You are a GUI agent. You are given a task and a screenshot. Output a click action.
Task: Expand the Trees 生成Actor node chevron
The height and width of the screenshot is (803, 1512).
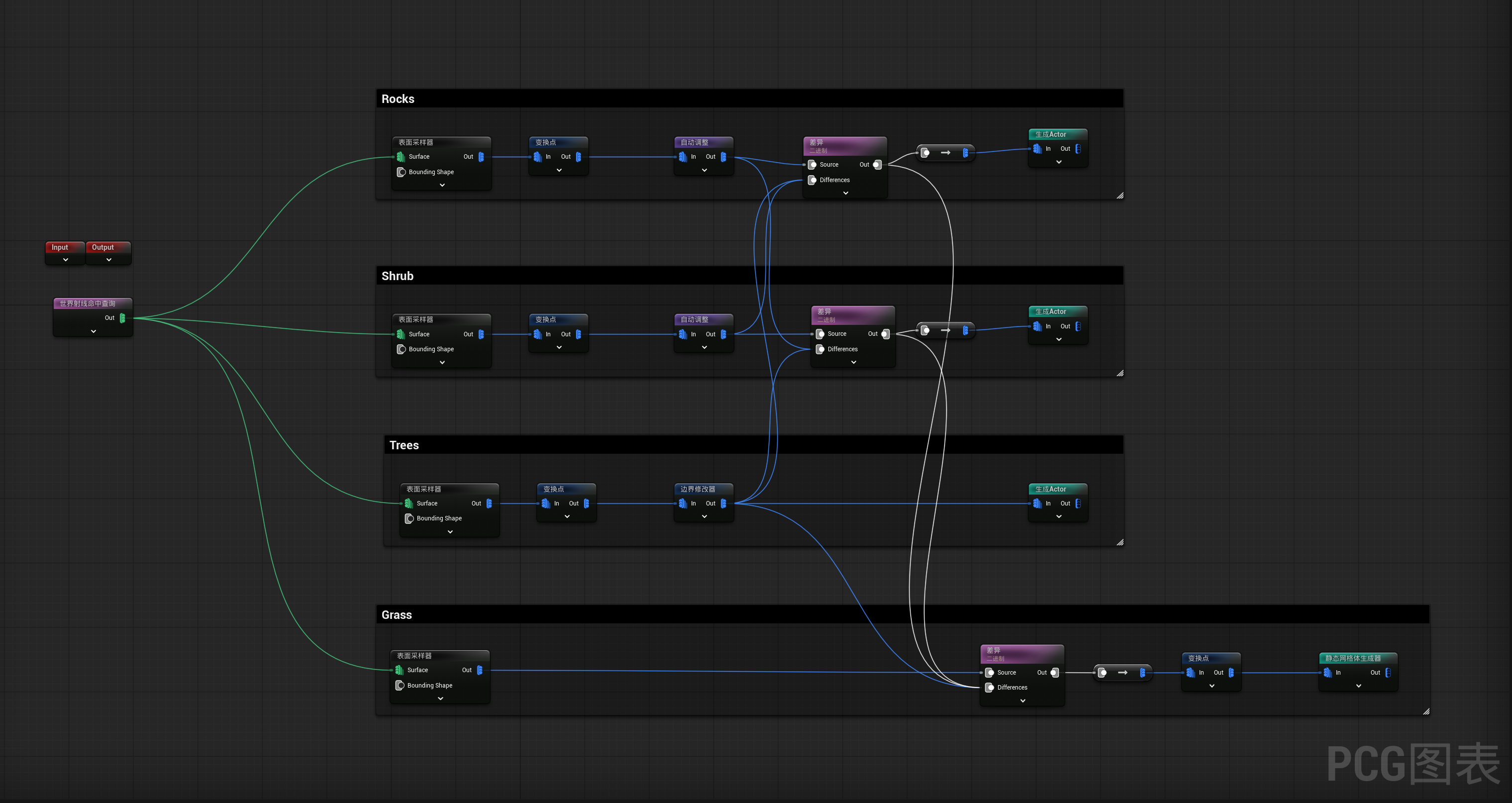point(1058,517)
